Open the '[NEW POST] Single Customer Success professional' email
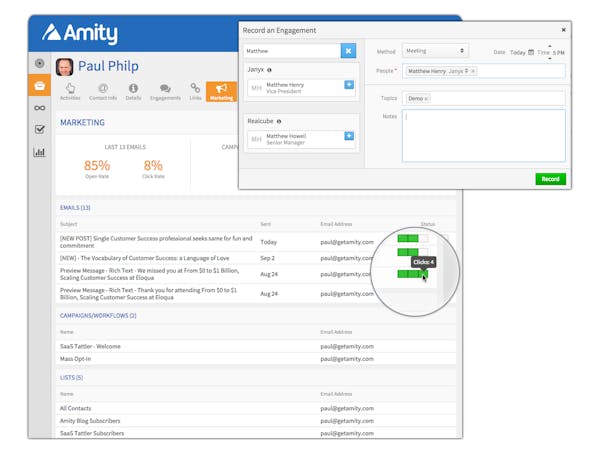The width and height of the screenshot is (600, 454). tap(156, 242)
